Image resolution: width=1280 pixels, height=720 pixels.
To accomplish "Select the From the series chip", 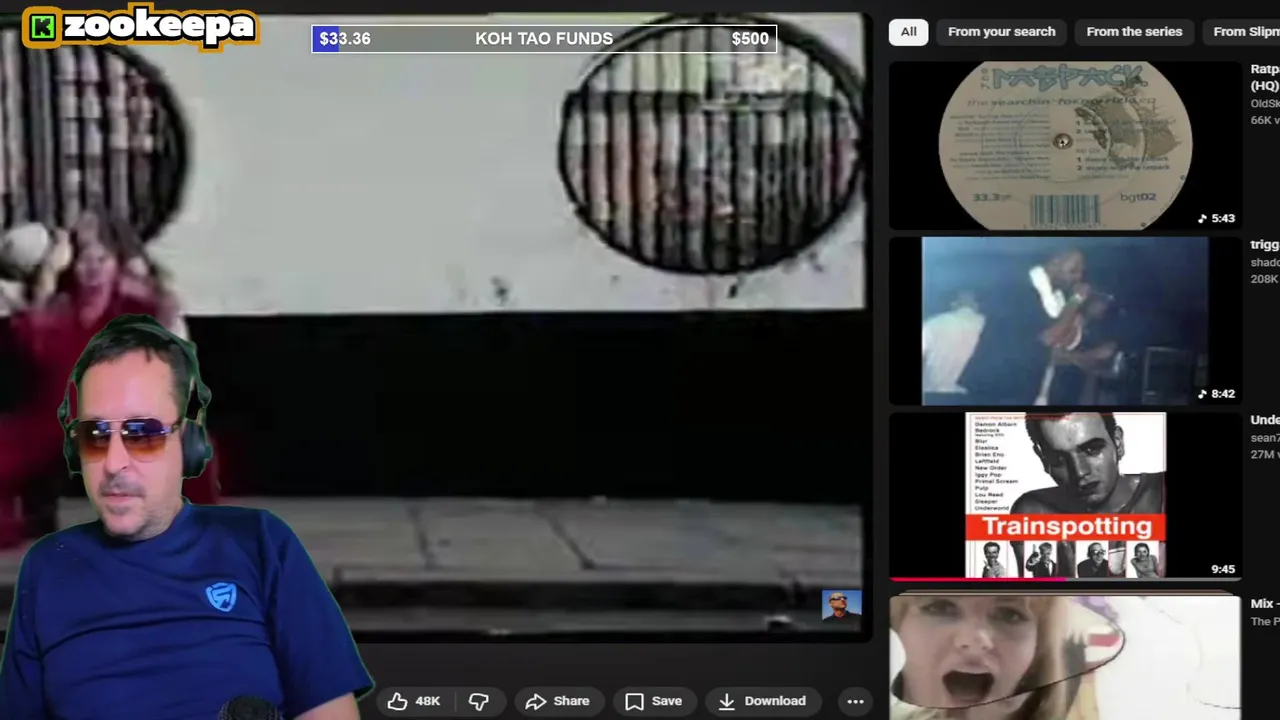I will [1134, 31].
